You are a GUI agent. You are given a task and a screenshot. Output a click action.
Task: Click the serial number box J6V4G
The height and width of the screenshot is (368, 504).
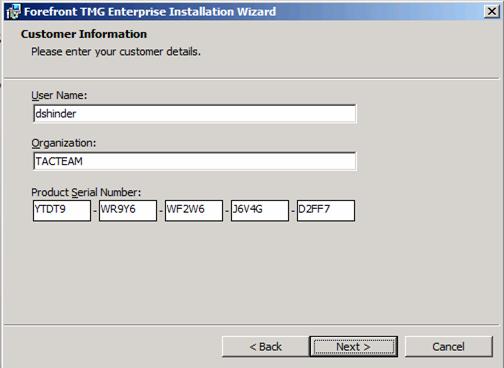pos(260,210)
